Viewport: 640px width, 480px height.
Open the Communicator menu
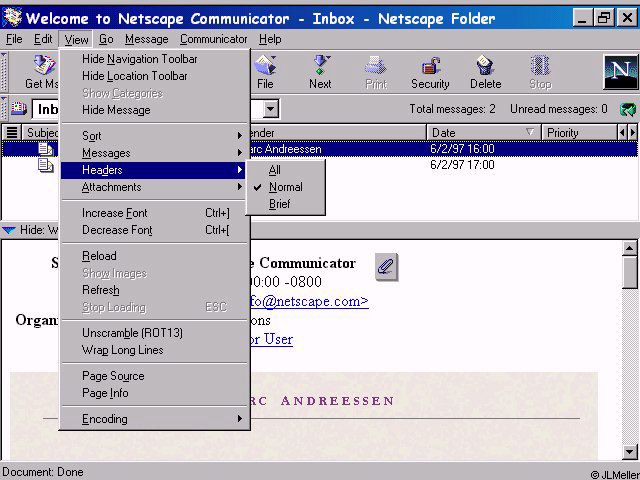213,39
